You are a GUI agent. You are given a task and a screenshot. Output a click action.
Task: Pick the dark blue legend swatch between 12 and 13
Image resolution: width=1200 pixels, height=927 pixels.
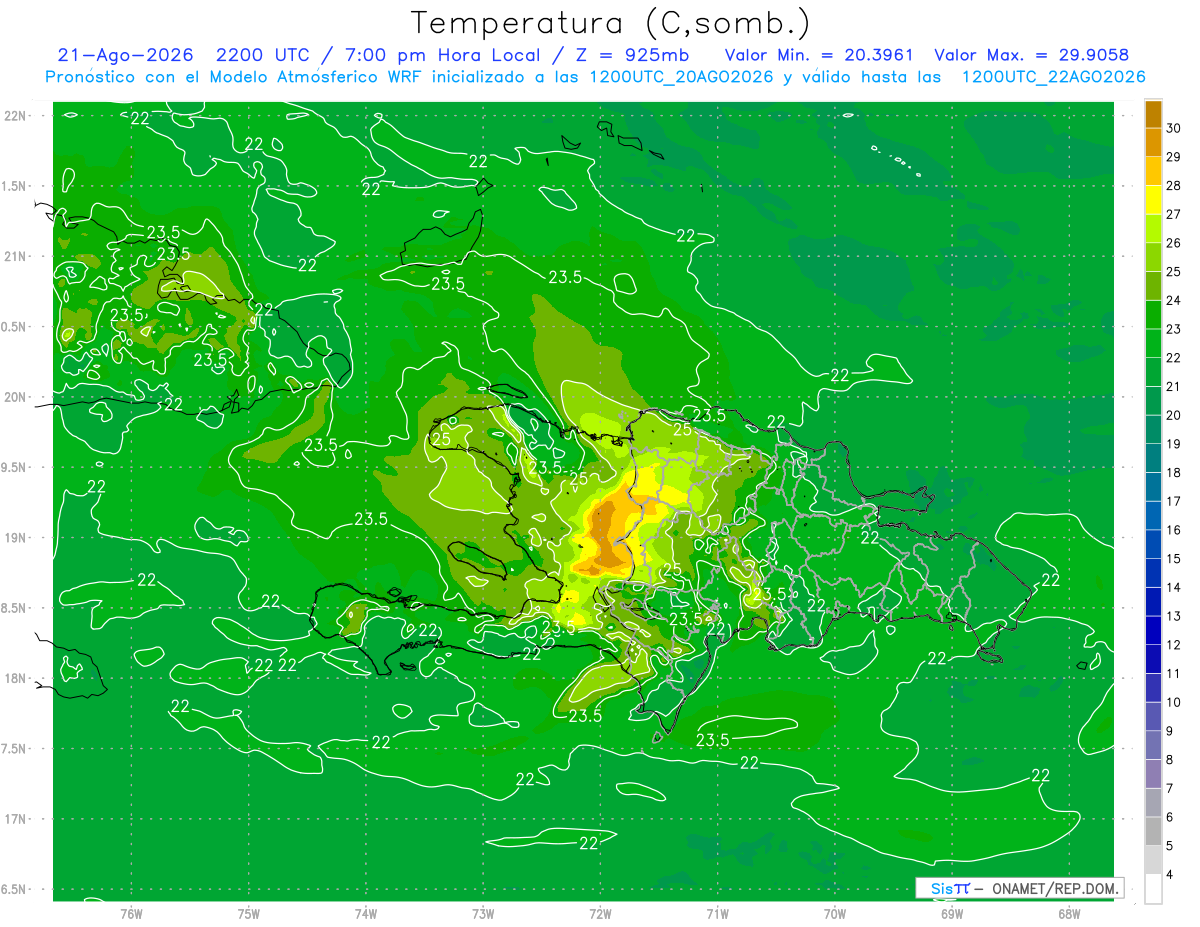tap(1153, 631)
